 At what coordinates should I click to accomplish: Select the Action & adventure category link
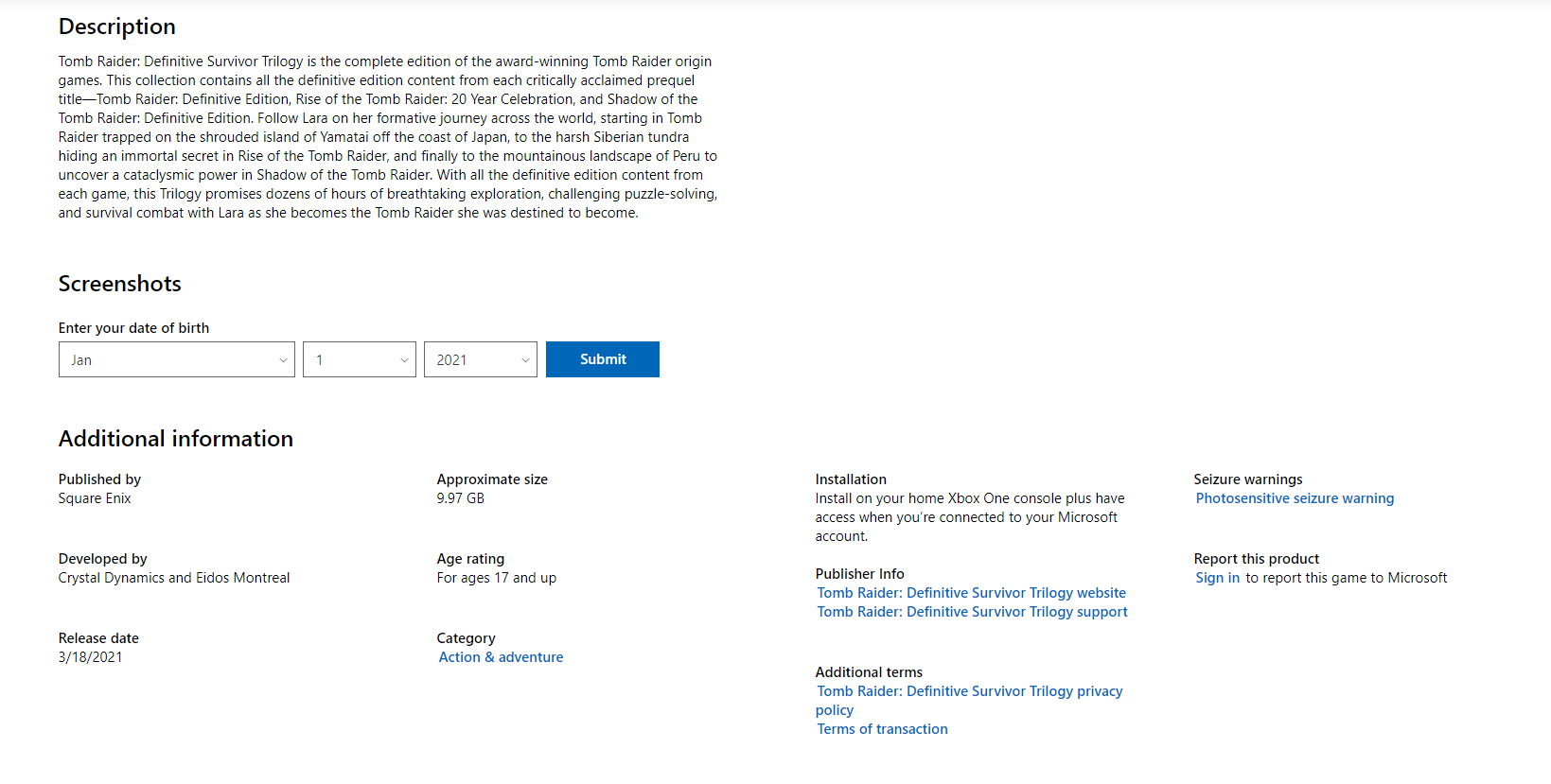501,657
